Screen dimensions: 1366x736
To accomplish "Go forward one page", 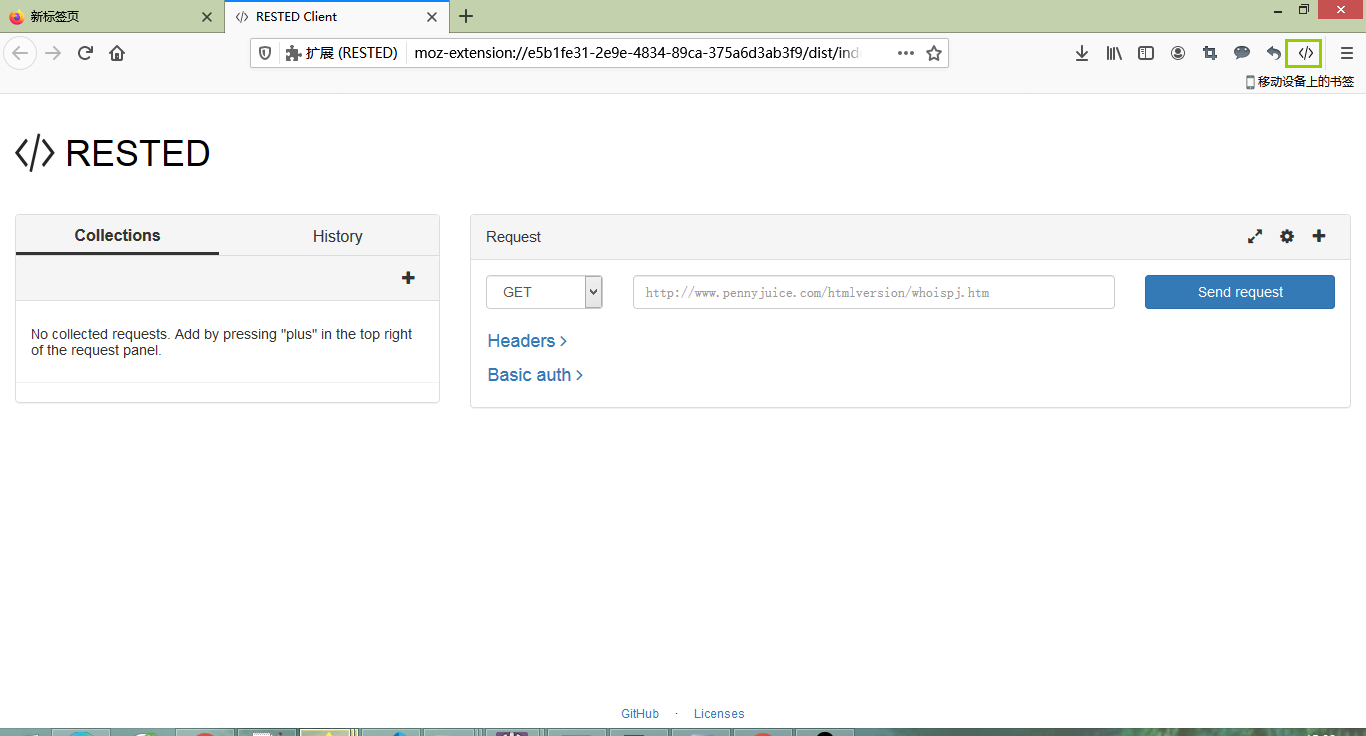I will (x=53, y=53).
